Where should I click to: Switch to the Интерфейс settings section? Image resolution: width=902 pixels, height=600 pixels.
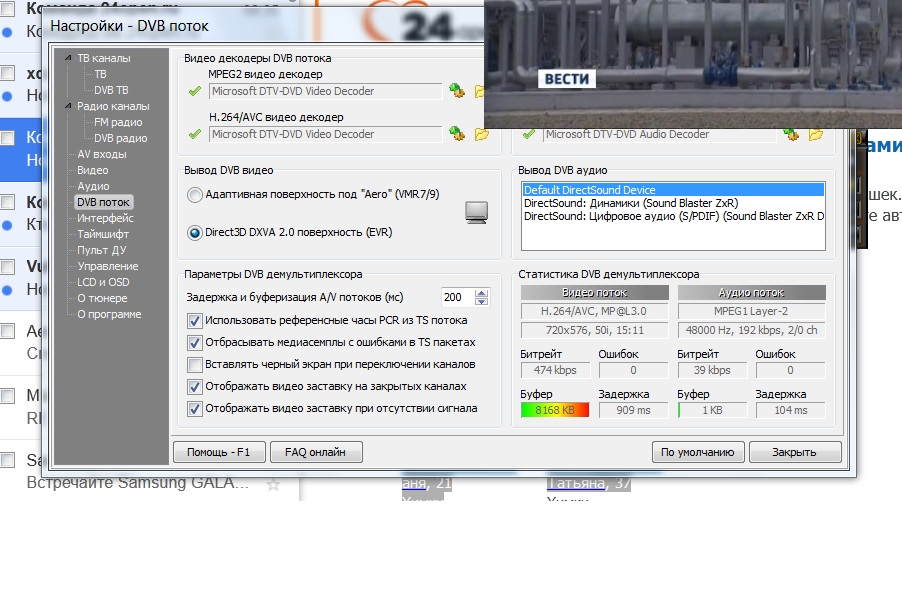105,218
